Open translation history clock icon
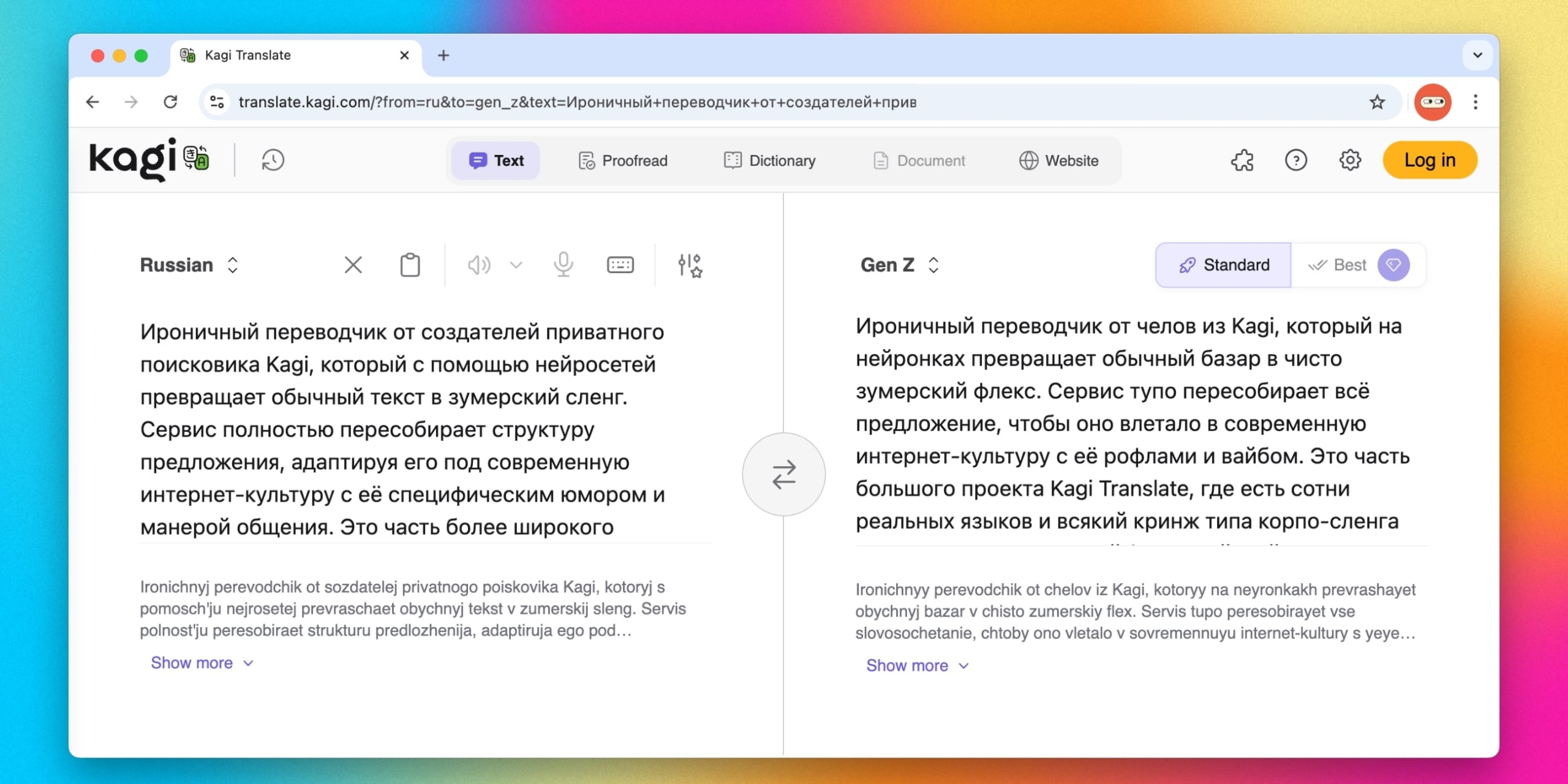The width and height of the screenshot is (1568, 784). coord(273,160)
